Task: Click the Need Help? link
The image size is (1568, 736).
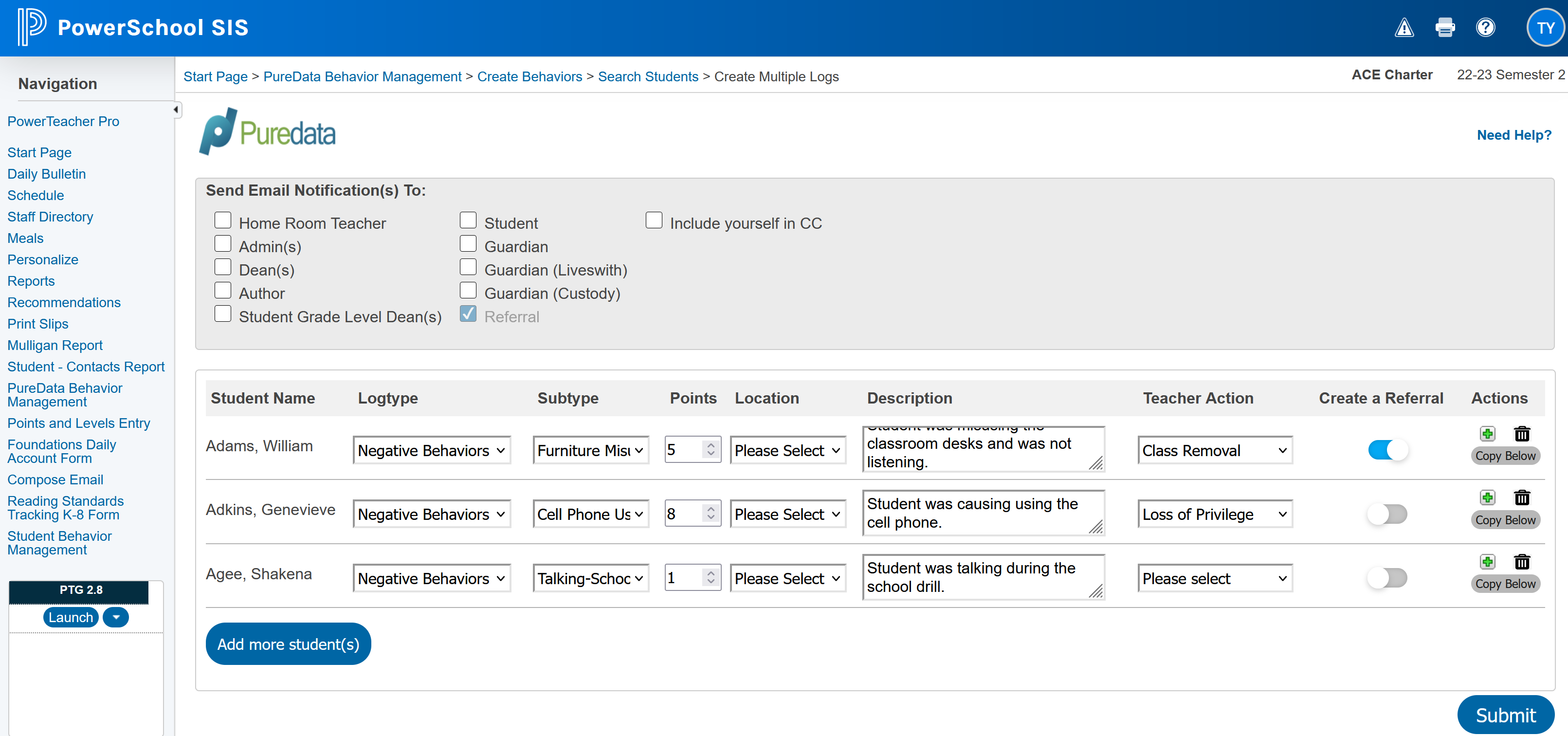Action: pyautogui.click(x=1514, y=135)
